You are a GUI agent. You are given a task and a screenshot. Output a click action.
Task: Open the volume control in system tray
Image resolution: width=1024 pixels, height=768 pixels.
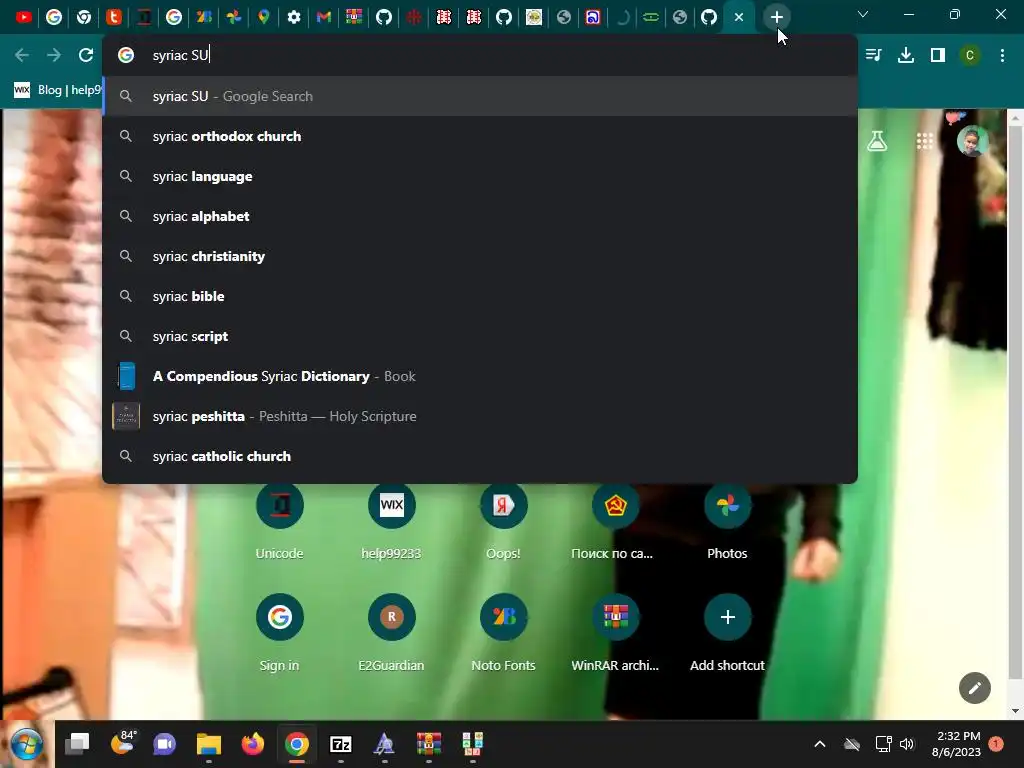coord(906,744)
